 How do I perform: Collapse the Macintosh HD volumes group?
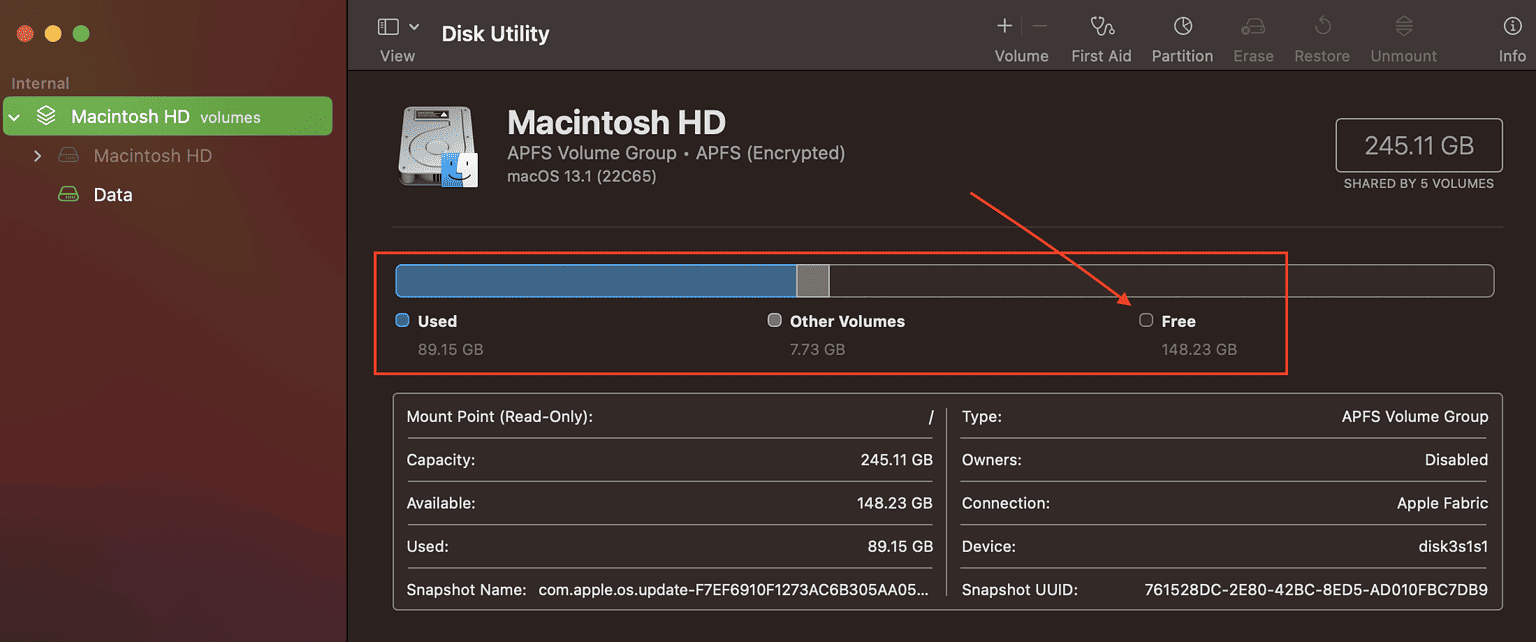pyautogui.click(x=13, y=116)
